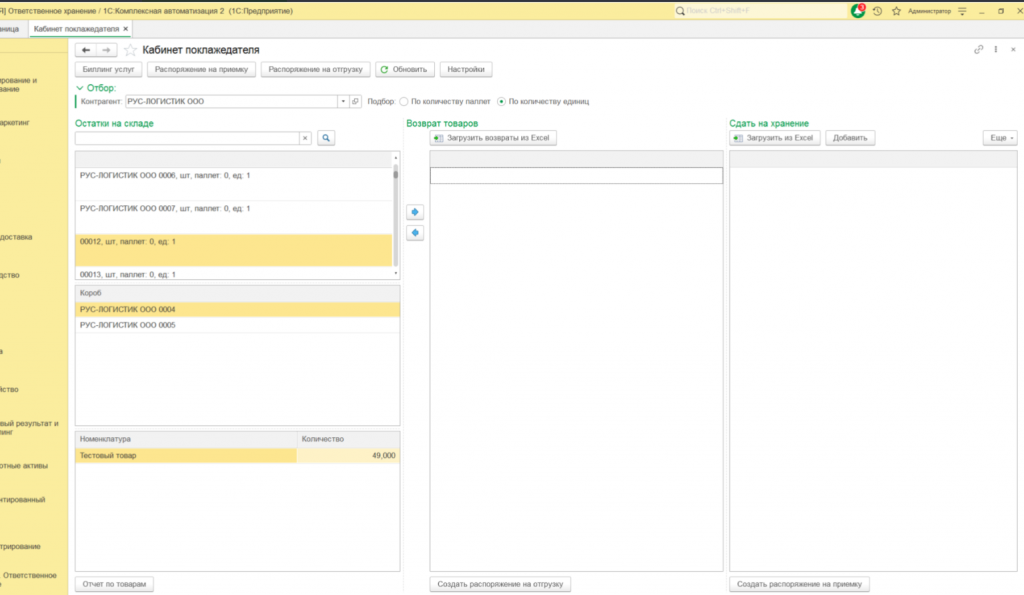Click the global search field
Viewport: 1024px width, 595px height.
click(x=758, y=11)
